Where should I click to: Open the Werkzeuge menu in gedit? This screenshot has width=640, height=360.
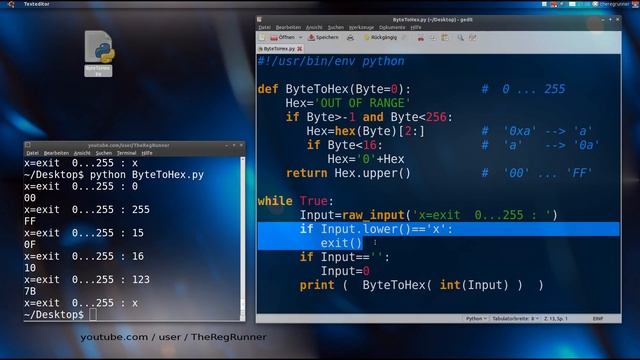(x=361, y=27)
